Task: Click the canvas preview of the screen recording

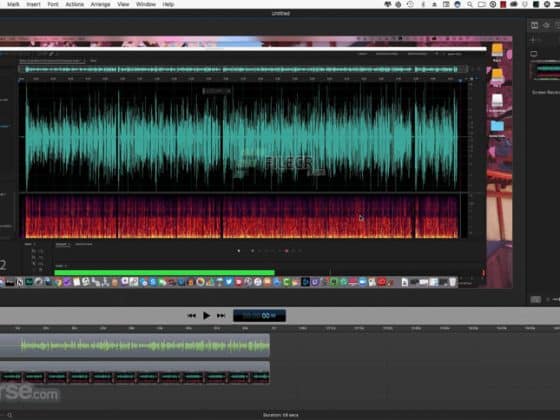Action: point(256,162)
